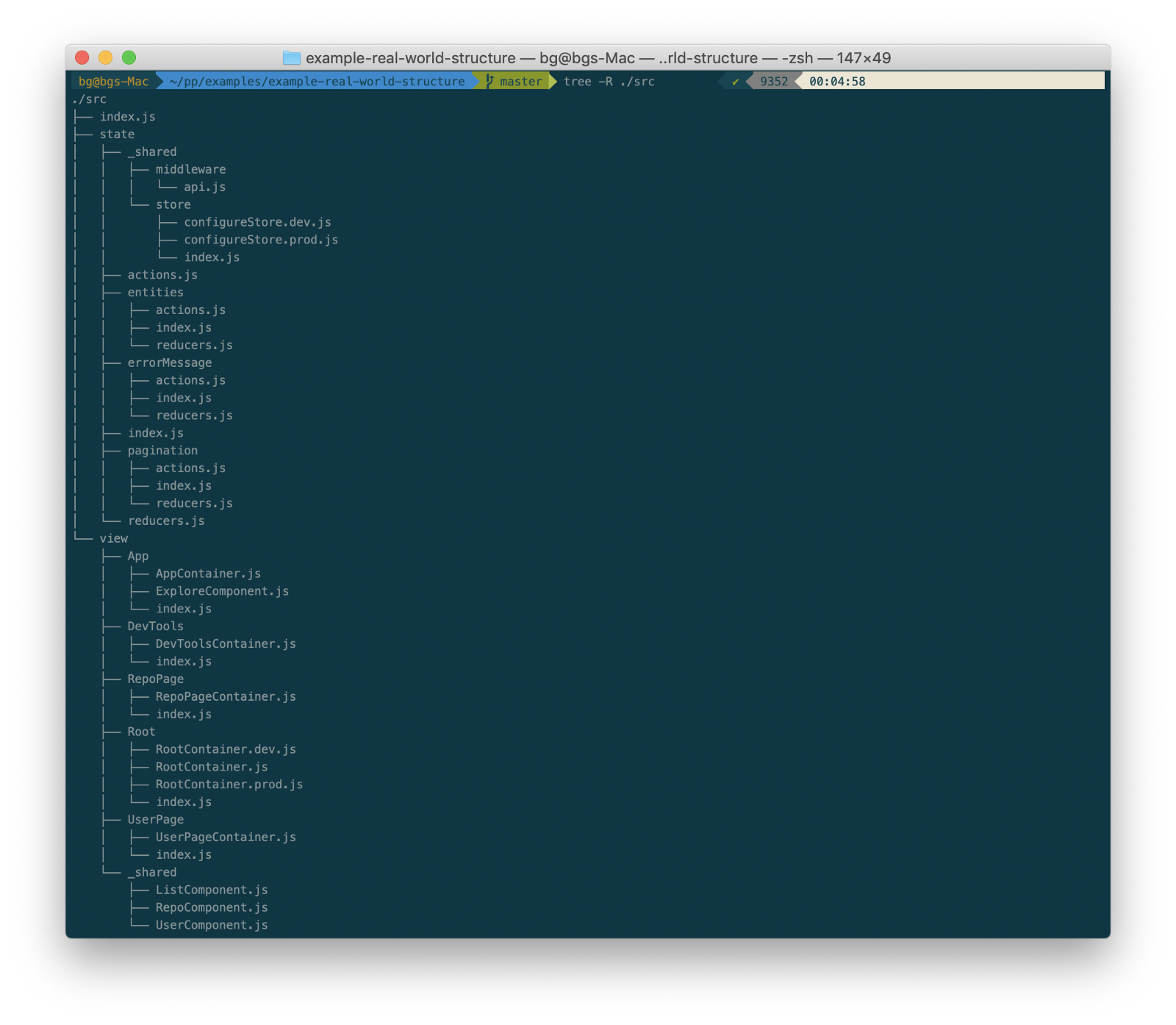Click the UserPage folder entry
Image resolution: width=1176 pixels, height=1025 pixels.
tap(156, 820)
